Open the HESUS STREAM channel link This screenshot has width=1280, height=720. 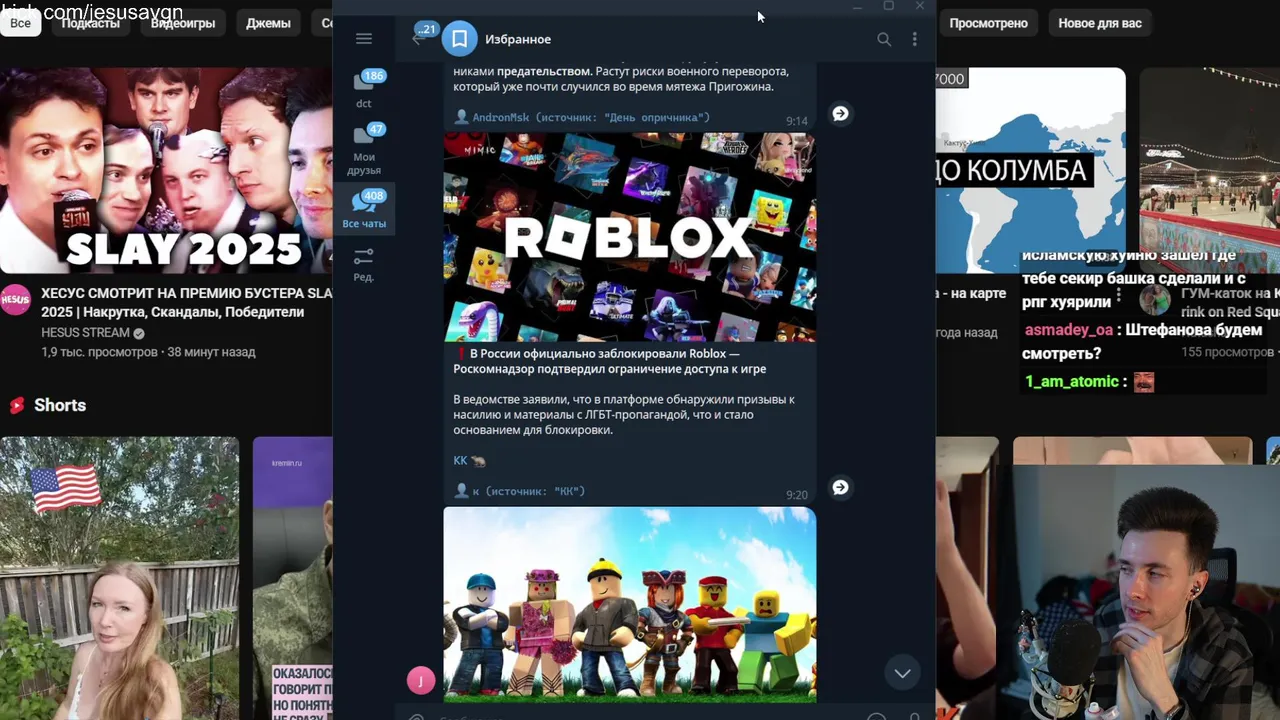[x=85, y=332]
